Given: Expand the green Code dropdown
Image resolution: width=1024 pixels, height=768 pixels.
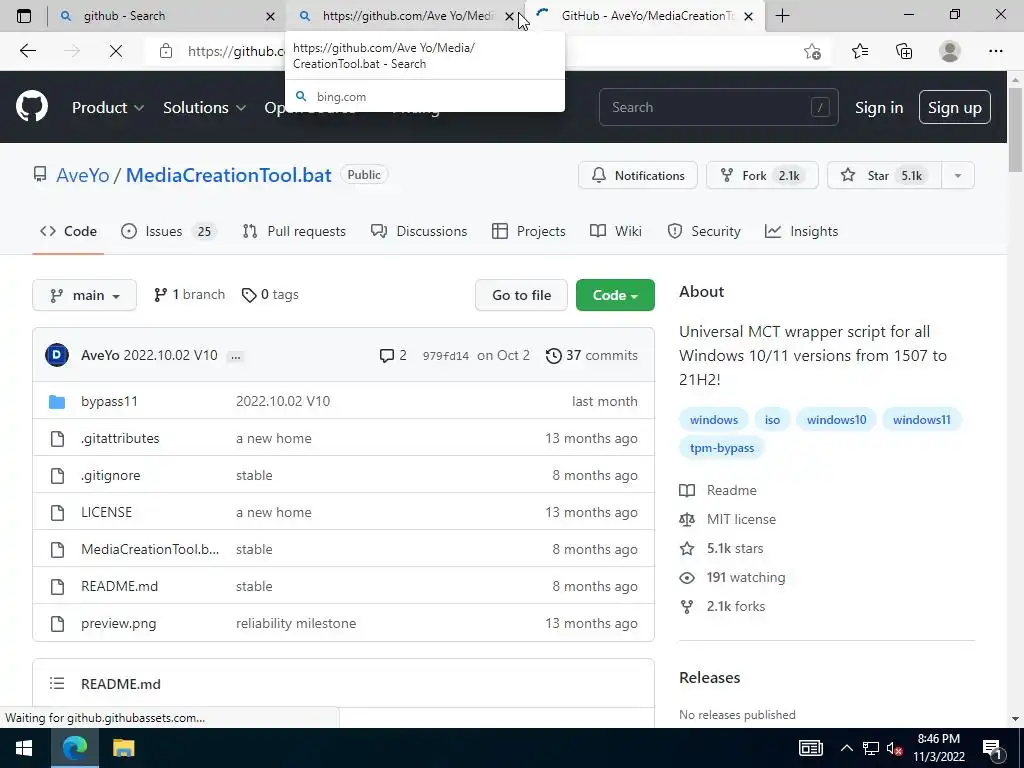Looking at the screenshot, I should point(615,295).
